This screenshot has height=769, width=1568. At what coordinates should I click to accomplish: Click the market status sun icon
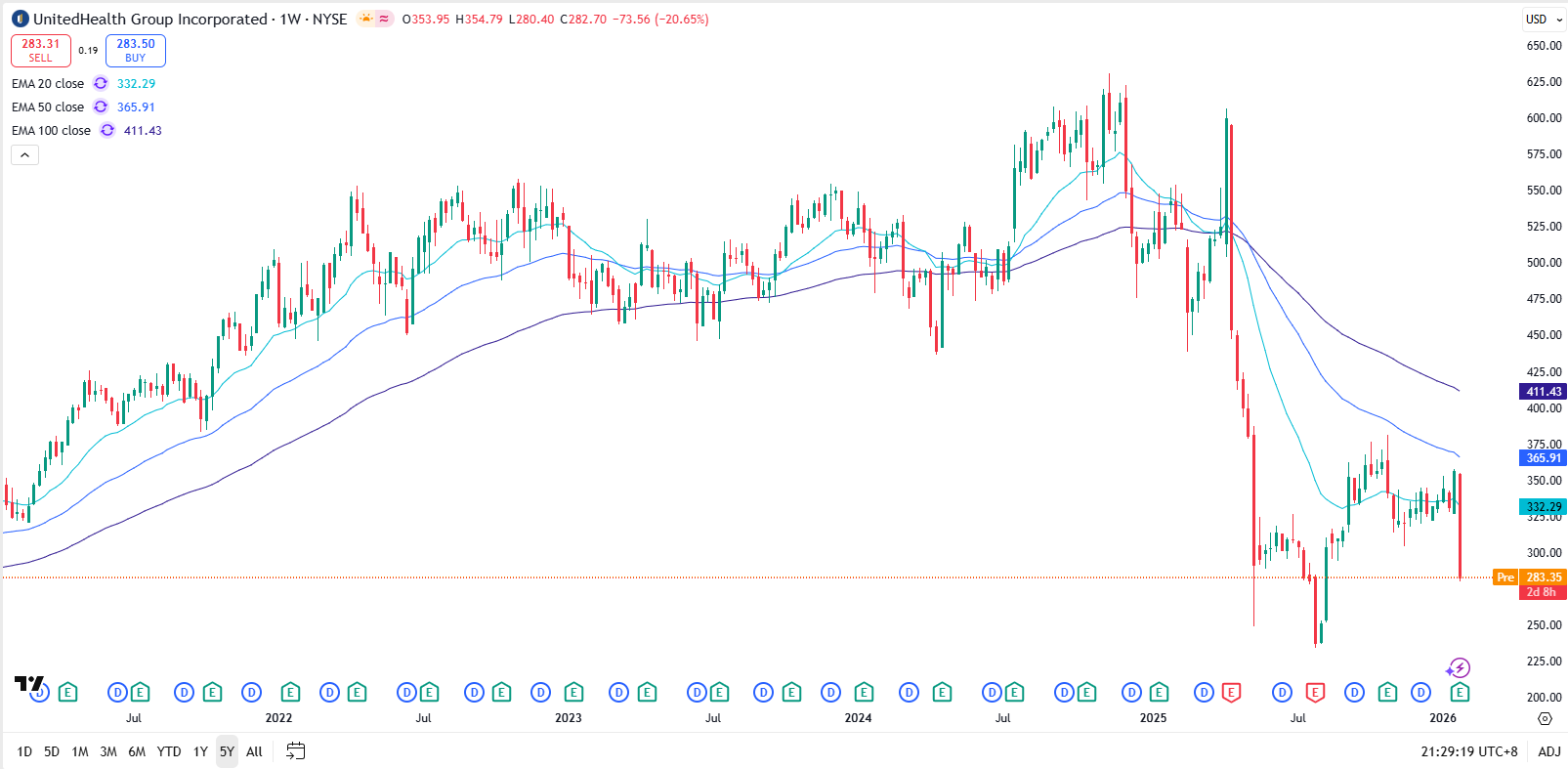point(365,19)
